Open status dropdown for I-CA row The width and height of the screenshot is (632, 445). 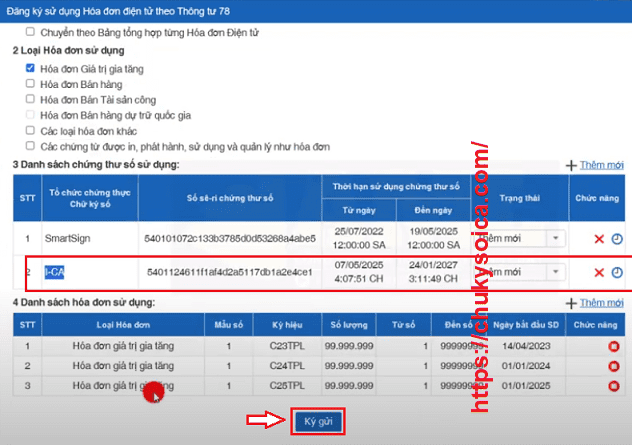[555, 272]
